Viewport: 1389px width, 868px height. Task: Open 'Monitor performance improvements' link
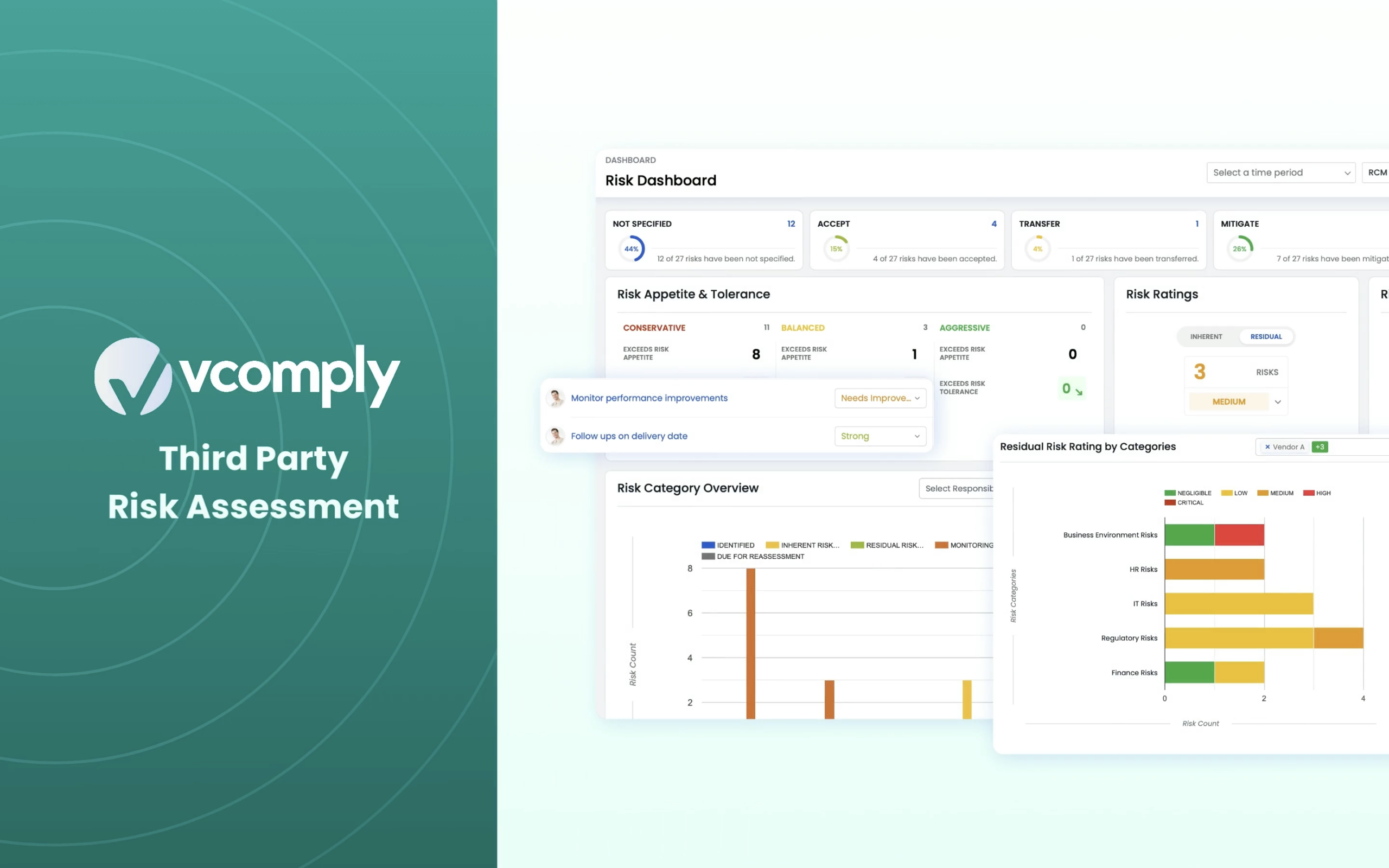pos(649,398)
